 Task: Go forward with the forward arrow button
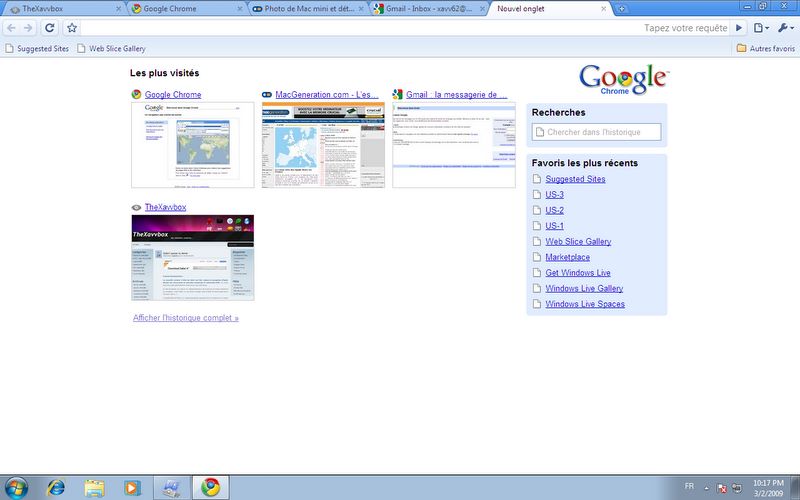29,28
